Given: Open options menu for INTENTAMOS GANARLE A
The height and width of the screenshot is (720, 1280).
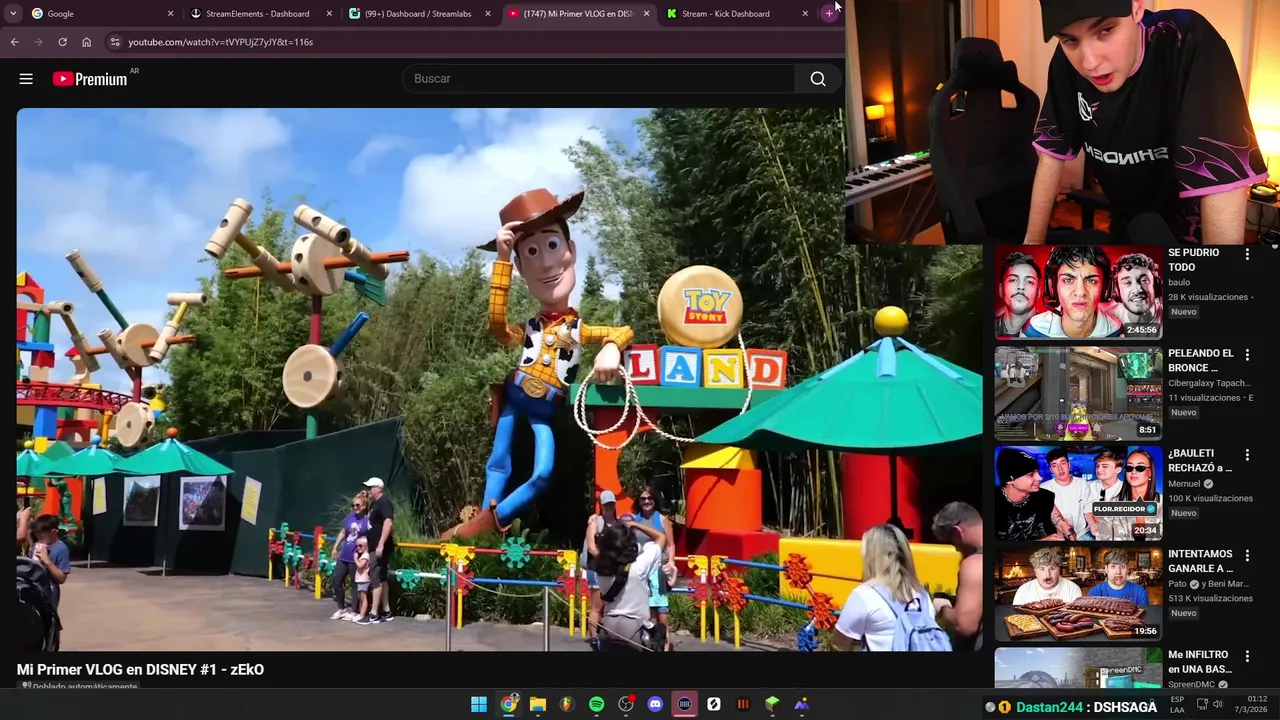Looking at the screenshot, I should click(x=1247, y=556).
